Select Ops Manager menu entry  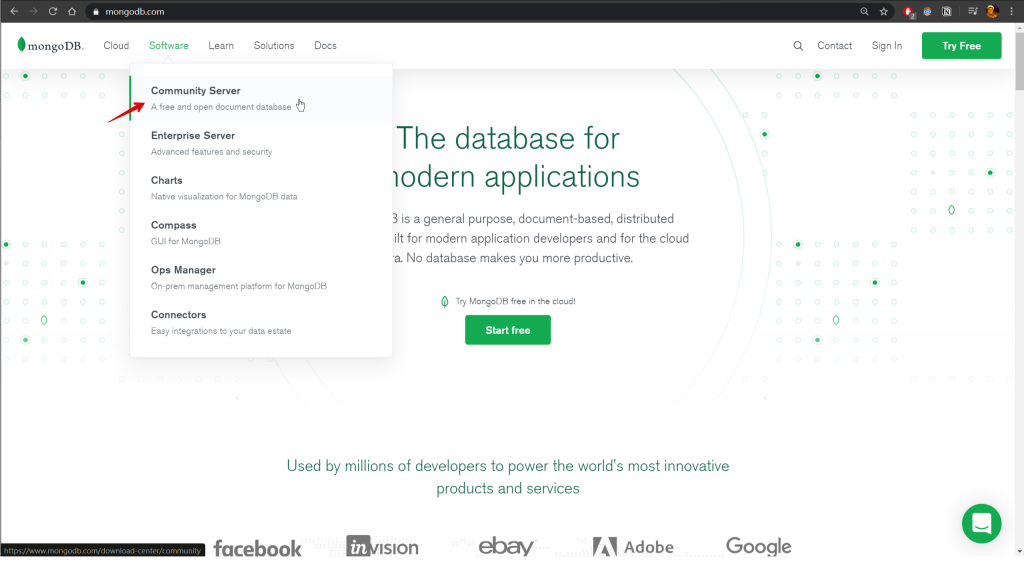(261, 278)
